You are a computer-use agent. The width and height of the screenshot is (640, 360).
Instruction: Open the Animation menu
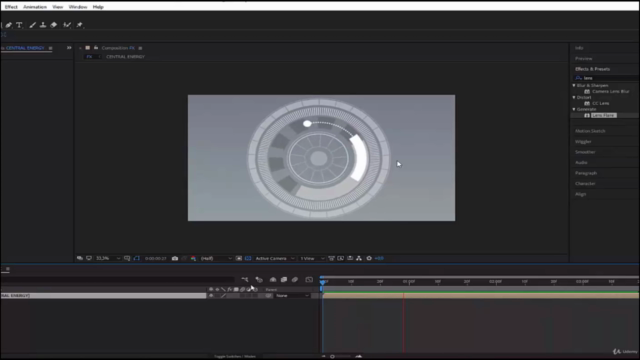click(x=35, y=7)
